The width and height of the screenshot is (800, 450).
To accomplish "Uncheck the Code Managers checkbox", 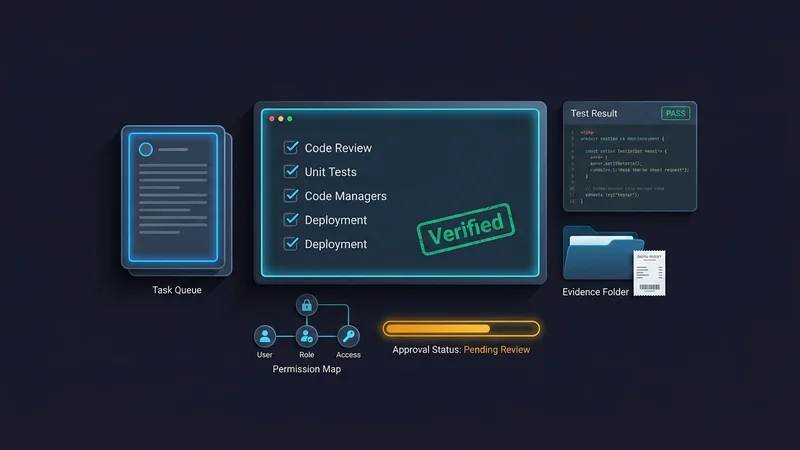I will 291,195.
